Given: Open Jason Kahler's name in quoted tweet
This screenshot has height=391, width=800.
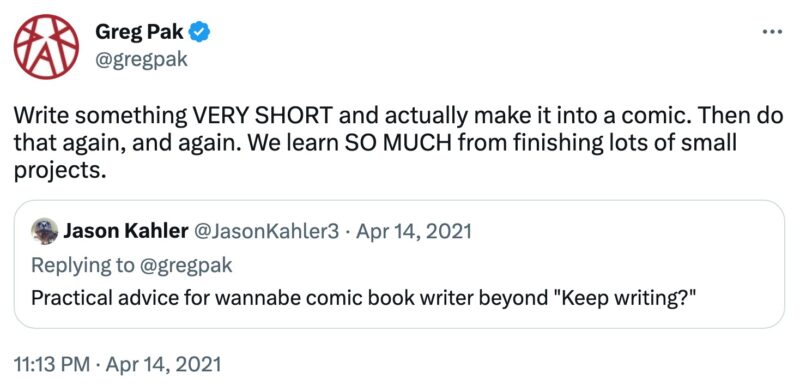Looking at the screenshot, I should point(125,232).
